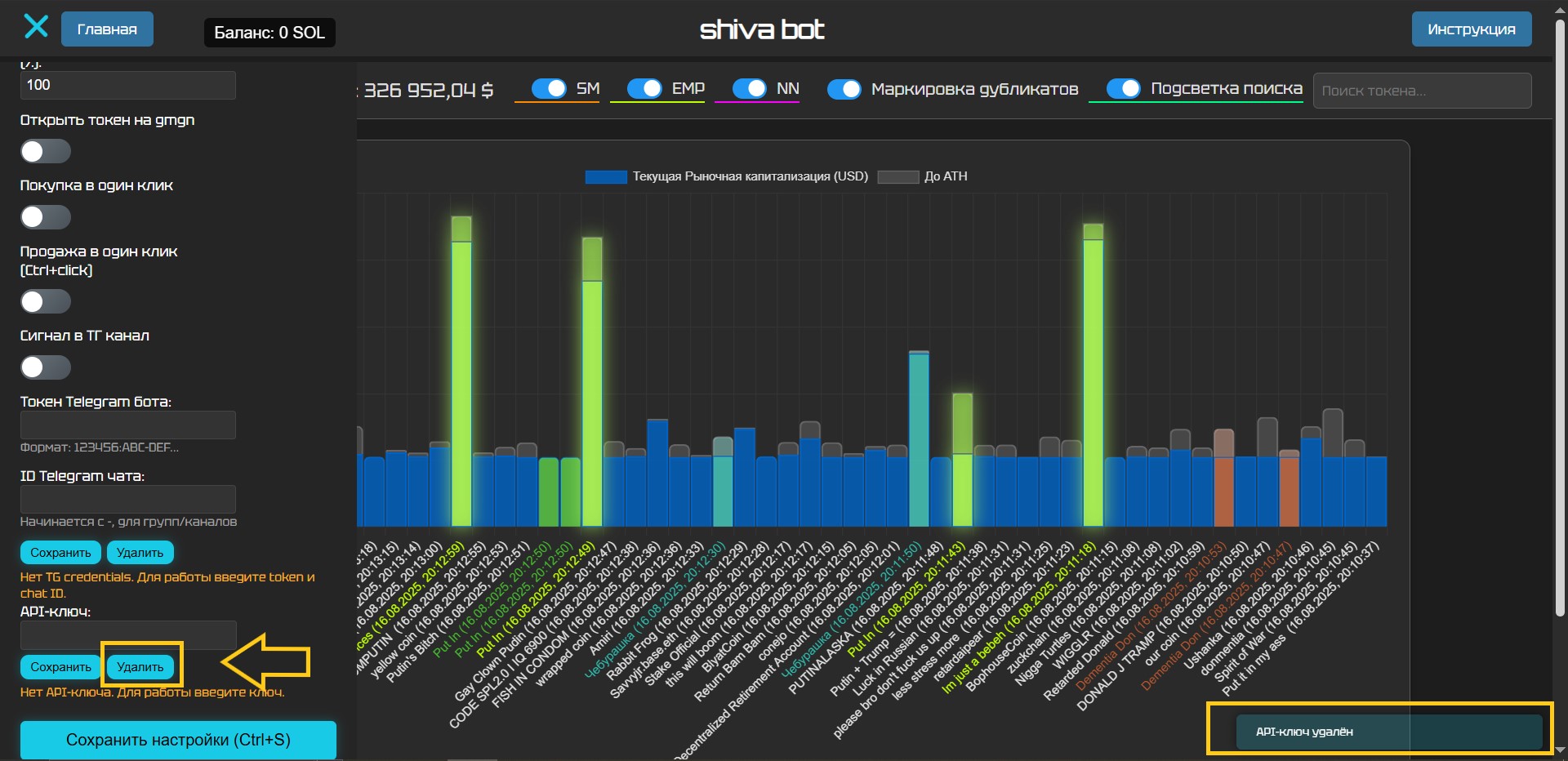
Task: Save the Telegram credentials with Сохранить
Action: (x=60, y=553)
